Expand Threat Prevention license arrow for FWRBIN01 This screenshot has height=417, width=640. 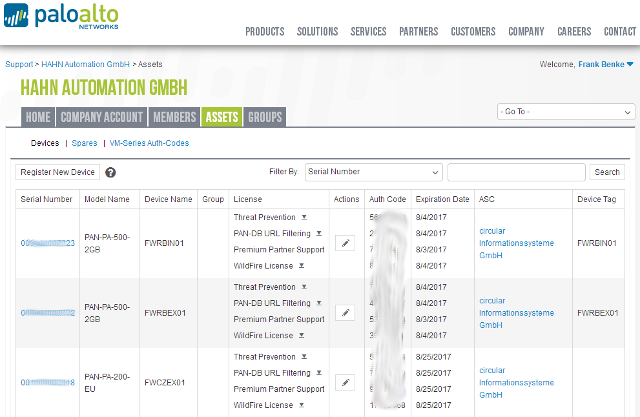point(304,217)
